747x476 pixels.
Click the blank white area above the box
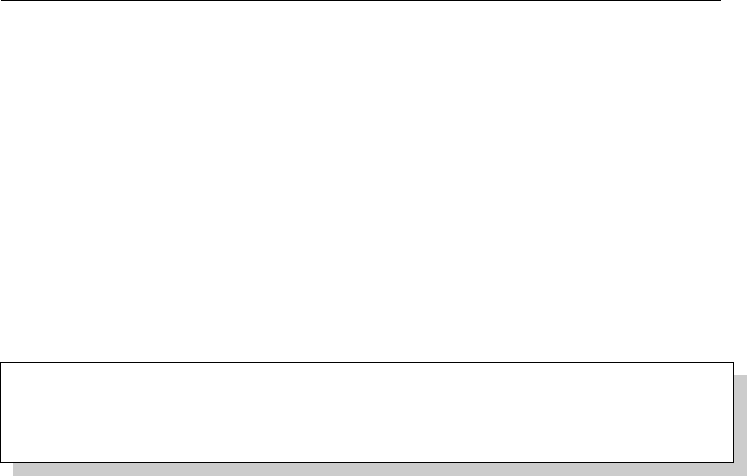click(x=367, y=181)
